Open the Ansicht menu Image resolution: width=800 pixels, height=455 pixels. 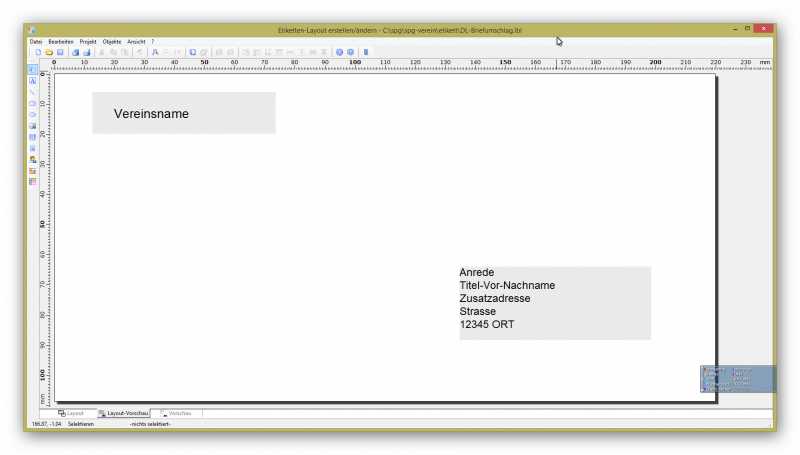[x=136, y=41]
